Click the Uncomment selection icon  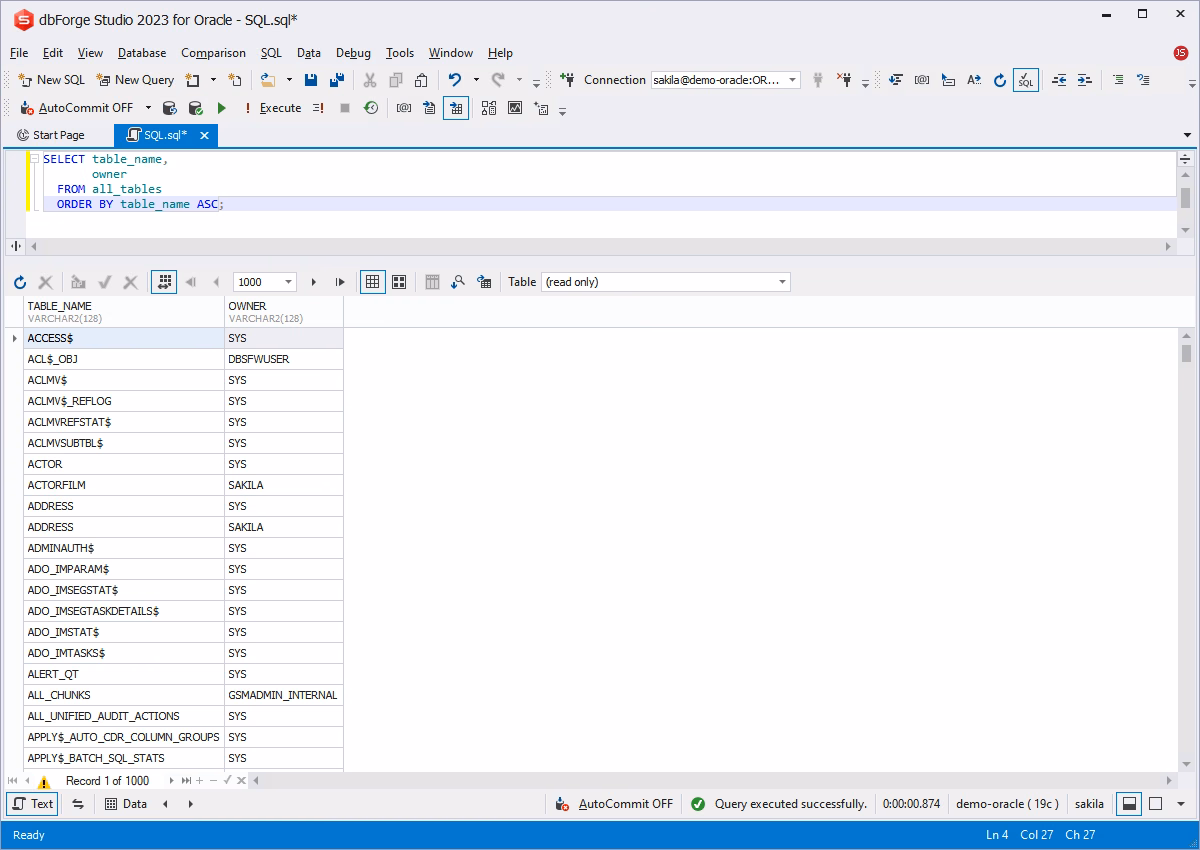pyautogui.click(x=1144, y=80)
